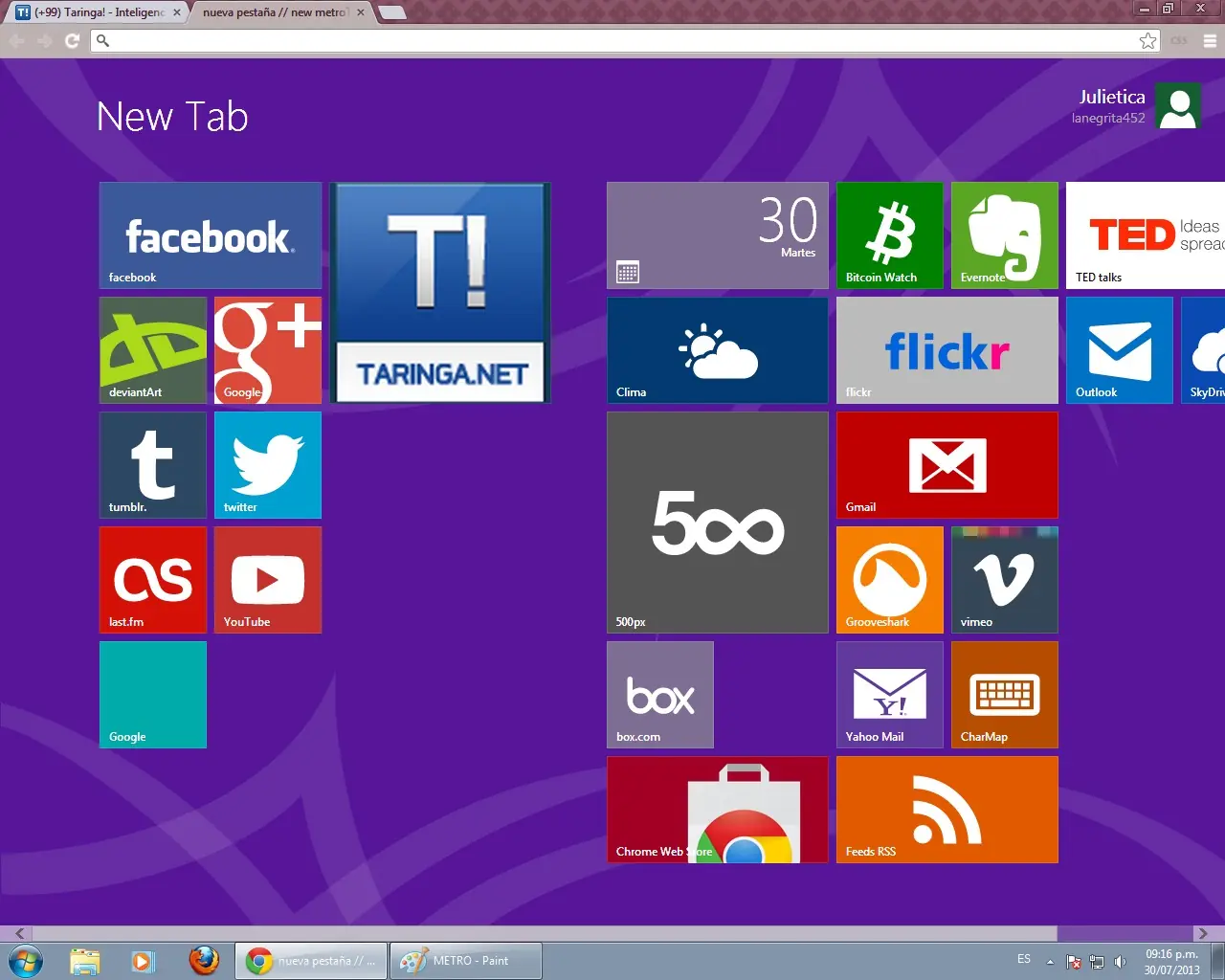Open the Bitcoin Watch tile
Image resolution: width=1225 pixels, height=980 pixels.
click(890, 235)
